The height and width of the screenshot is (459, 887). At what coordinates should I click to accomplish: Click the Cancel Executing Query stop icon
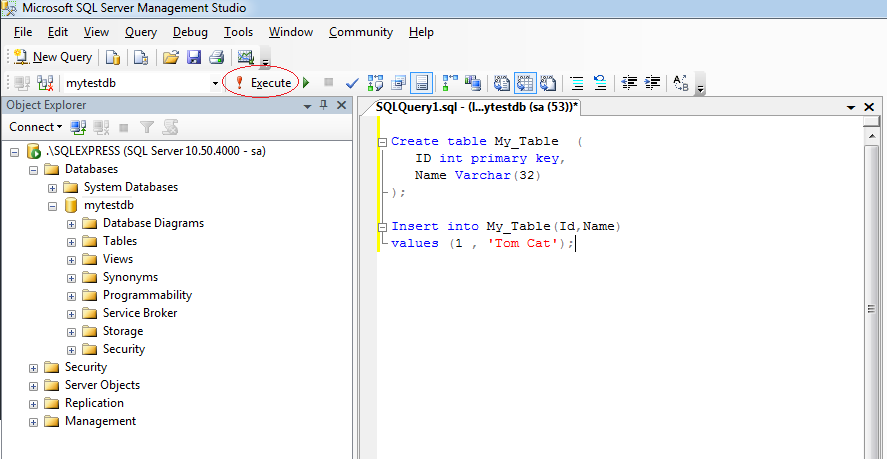328,83
